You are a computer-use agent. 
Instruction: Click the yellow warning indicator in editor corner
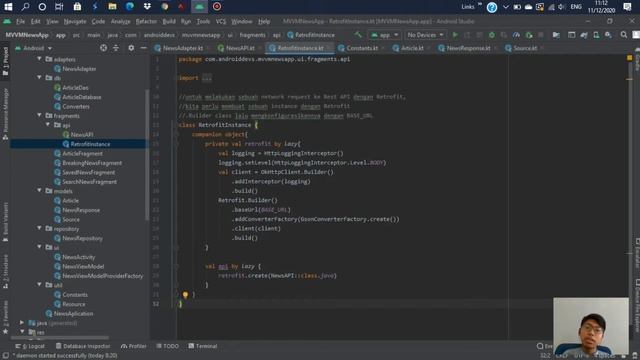pos(629,58)
